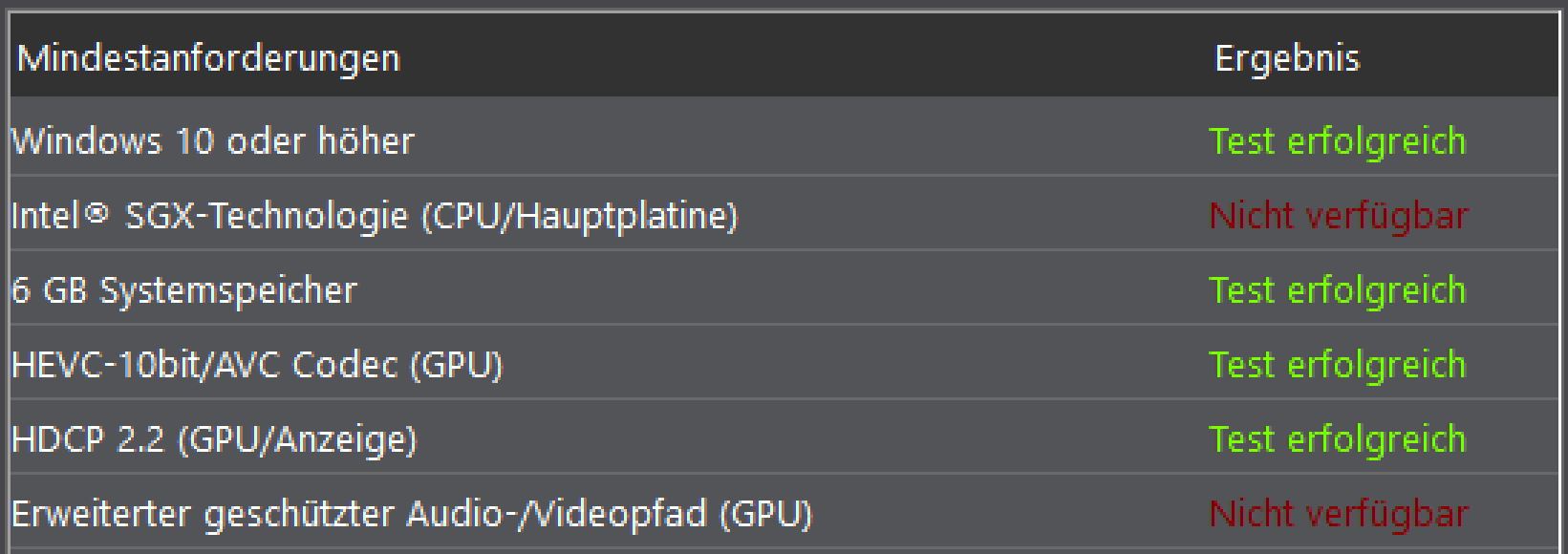This screenshot has height=554, width=1568.
Task: Click the Mindestanforderungen column header
Action: pos(208,59)
